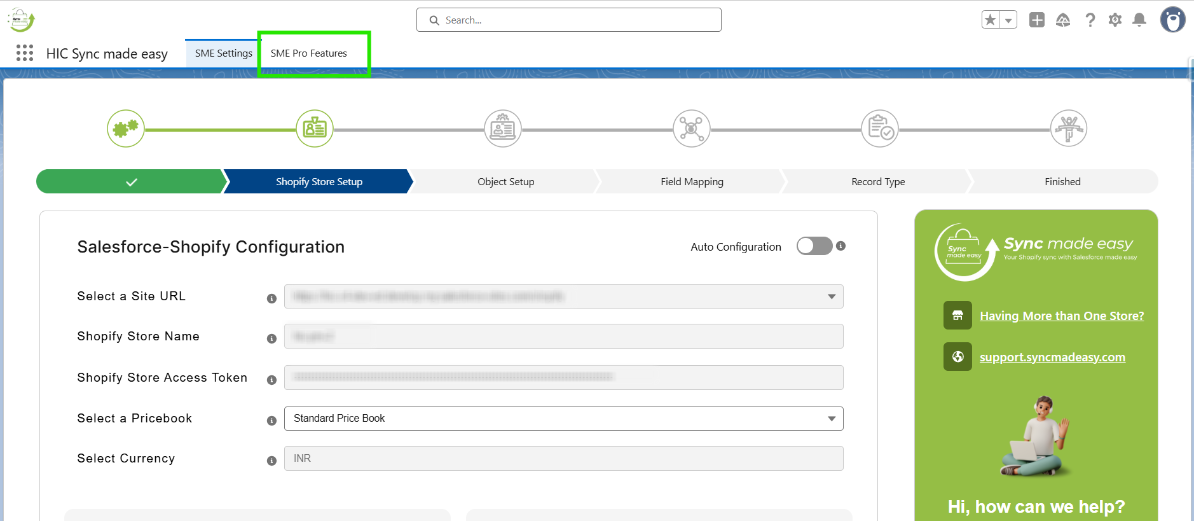Select the Object Setup path stage

(506, 181)
